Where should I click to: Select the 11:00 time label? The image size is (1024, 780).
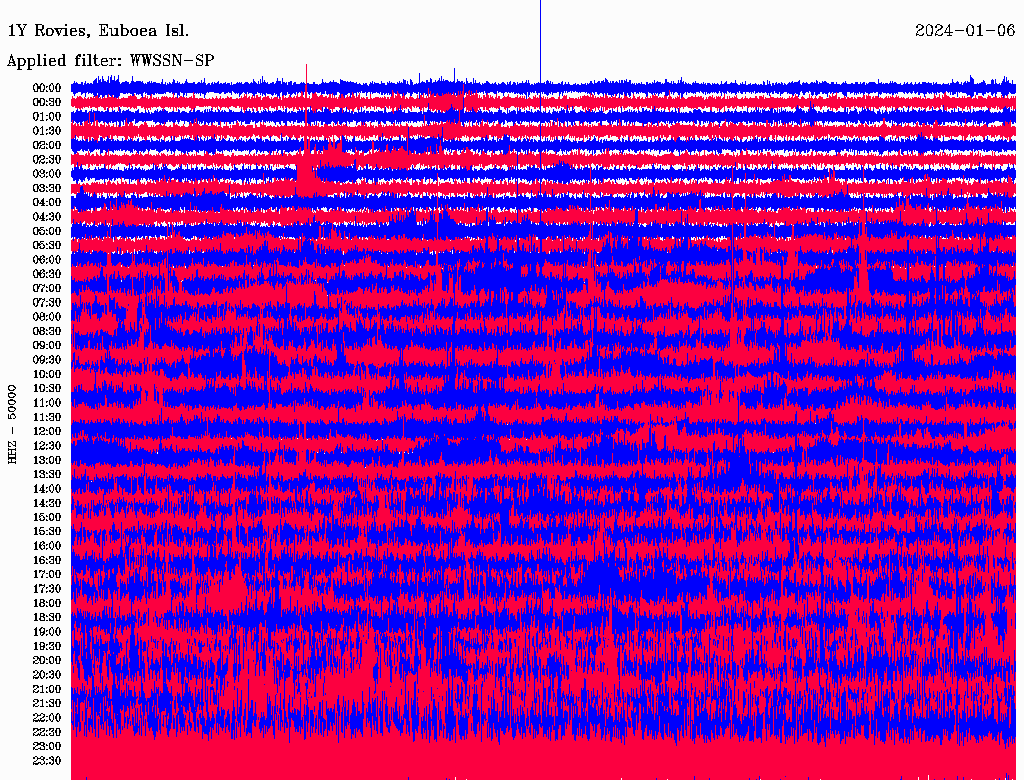pos(47,403)
